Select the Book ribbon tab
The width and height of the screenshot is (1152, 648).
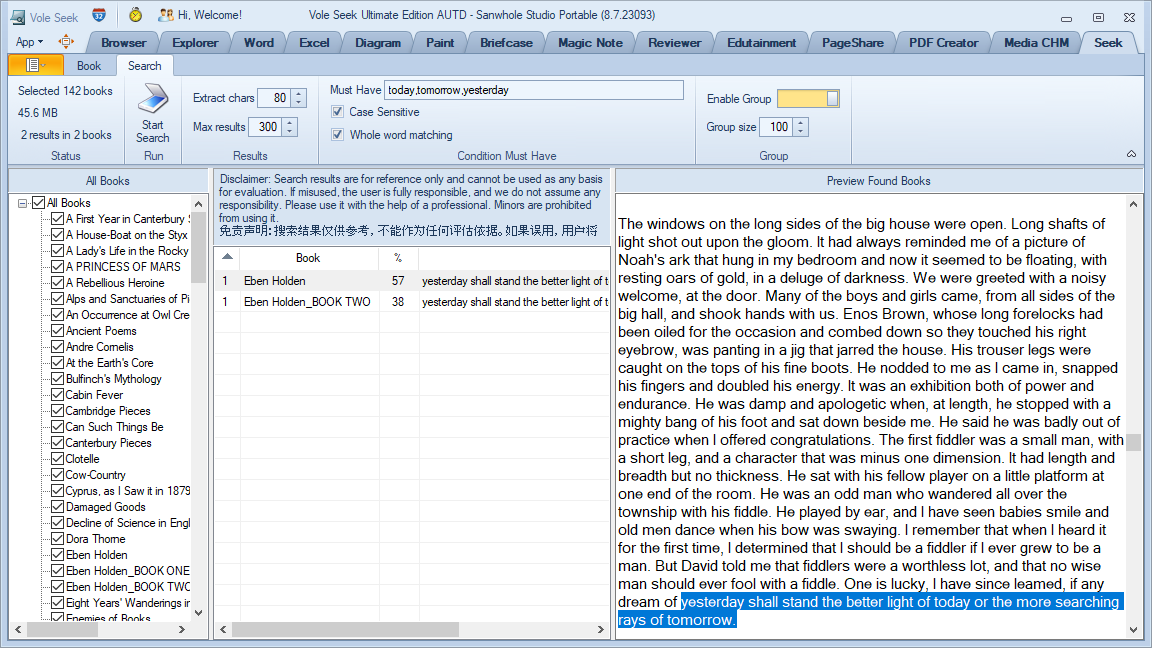[89, 65]
